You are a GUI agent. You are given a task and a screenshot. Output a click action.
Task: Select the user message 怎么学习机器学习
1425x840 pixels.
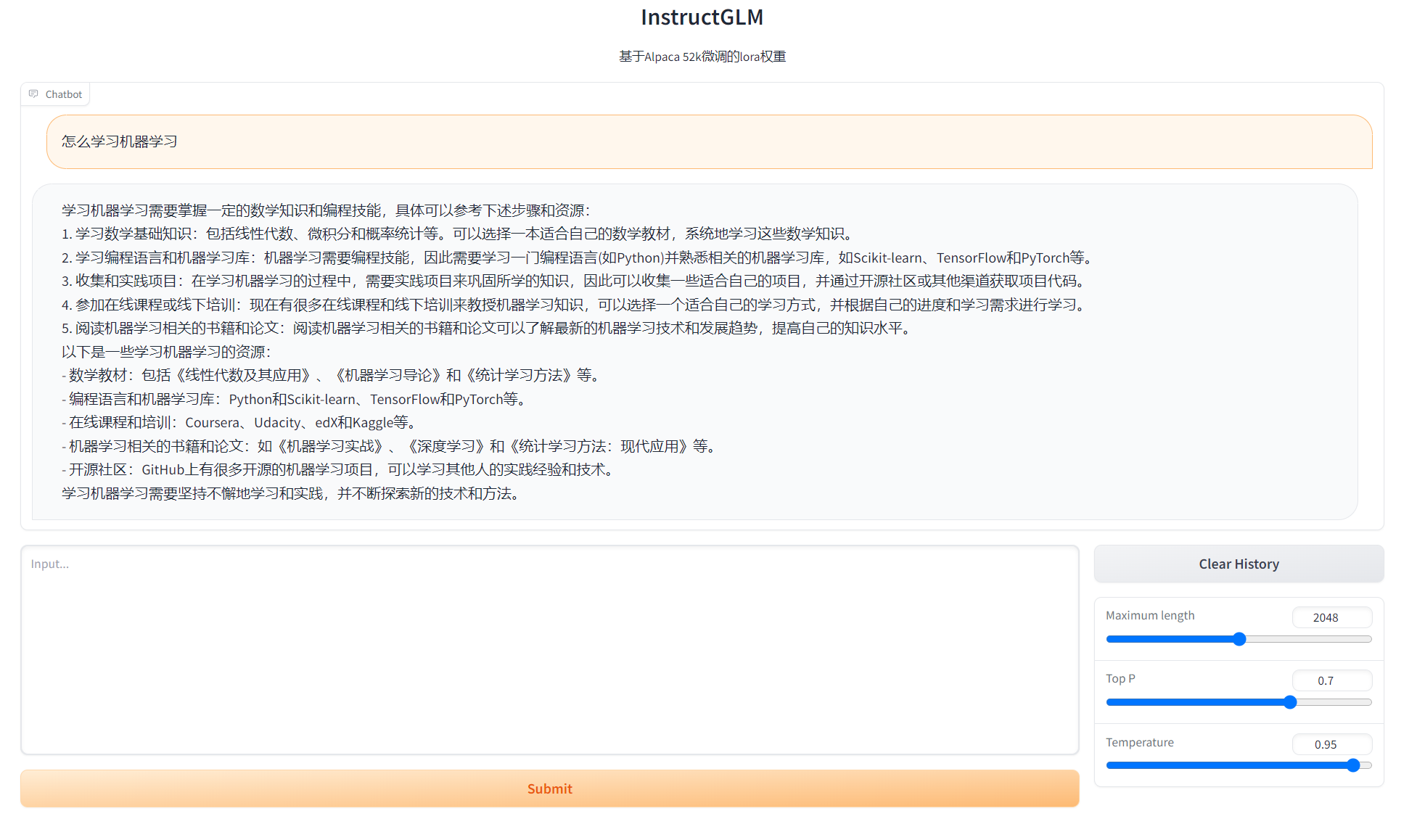(x=120, y=141)
